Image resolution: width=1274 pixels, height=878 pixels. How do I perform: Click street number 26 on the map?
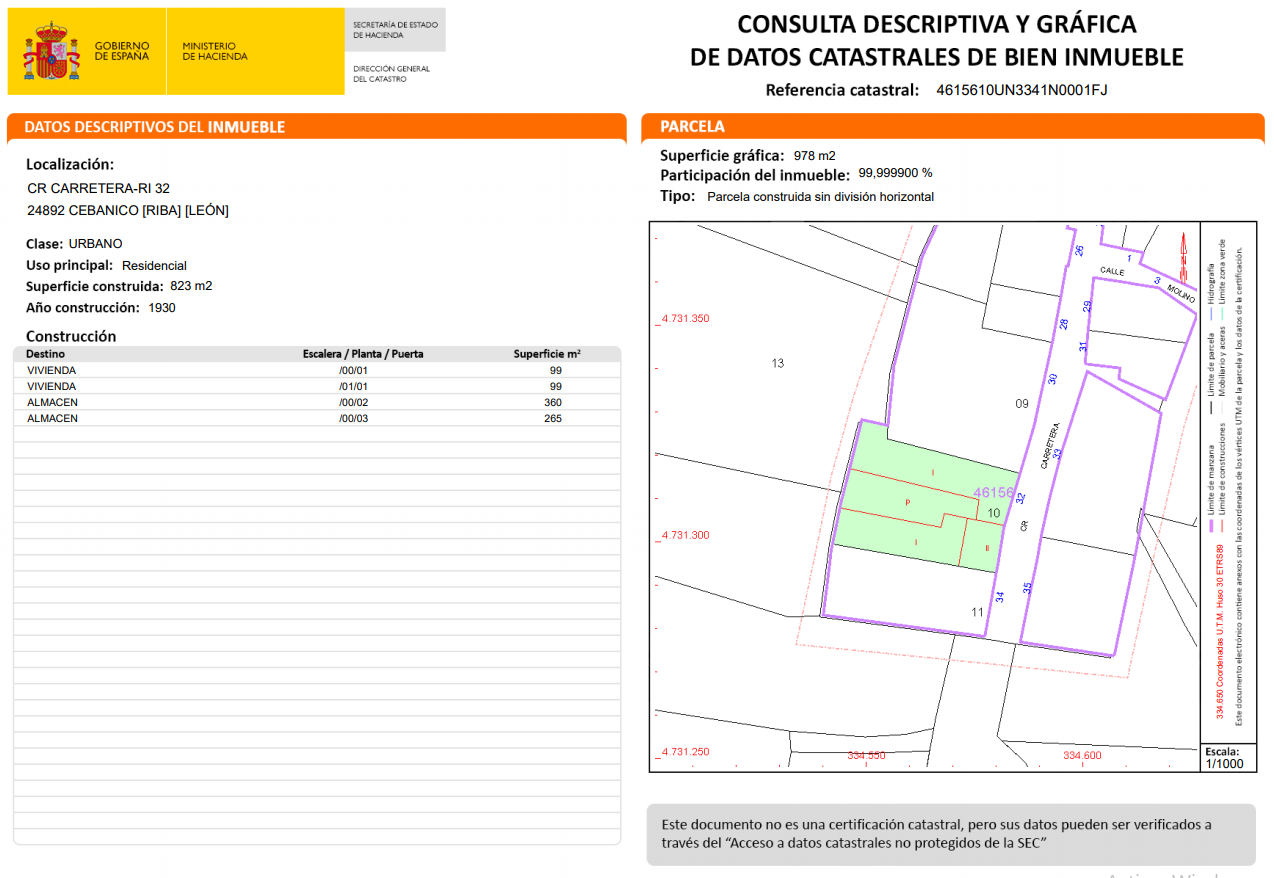(x=1079, y=251)
